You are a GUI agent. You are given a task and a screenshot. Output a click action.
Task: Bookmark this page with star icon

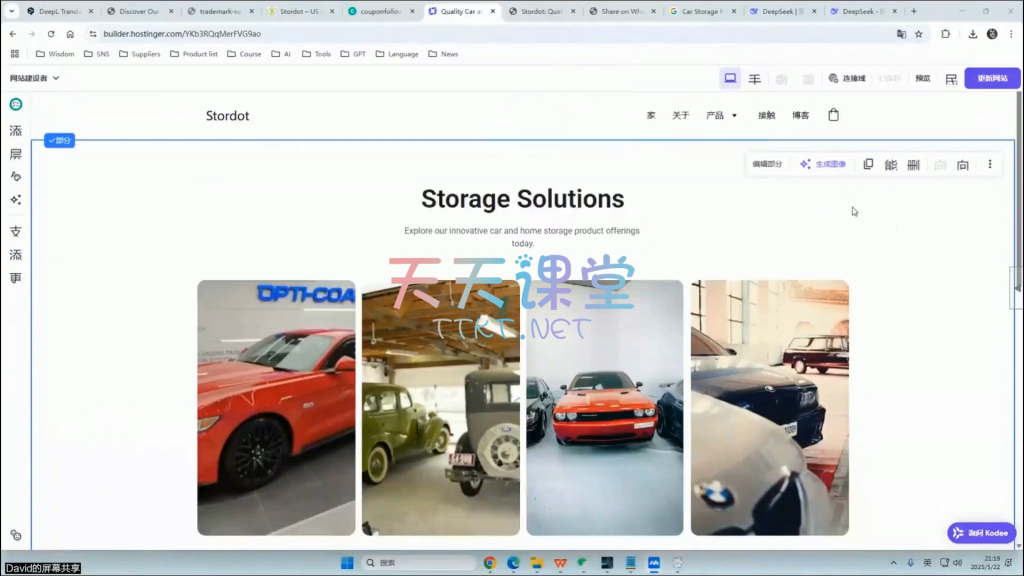[x=918, y=33]
